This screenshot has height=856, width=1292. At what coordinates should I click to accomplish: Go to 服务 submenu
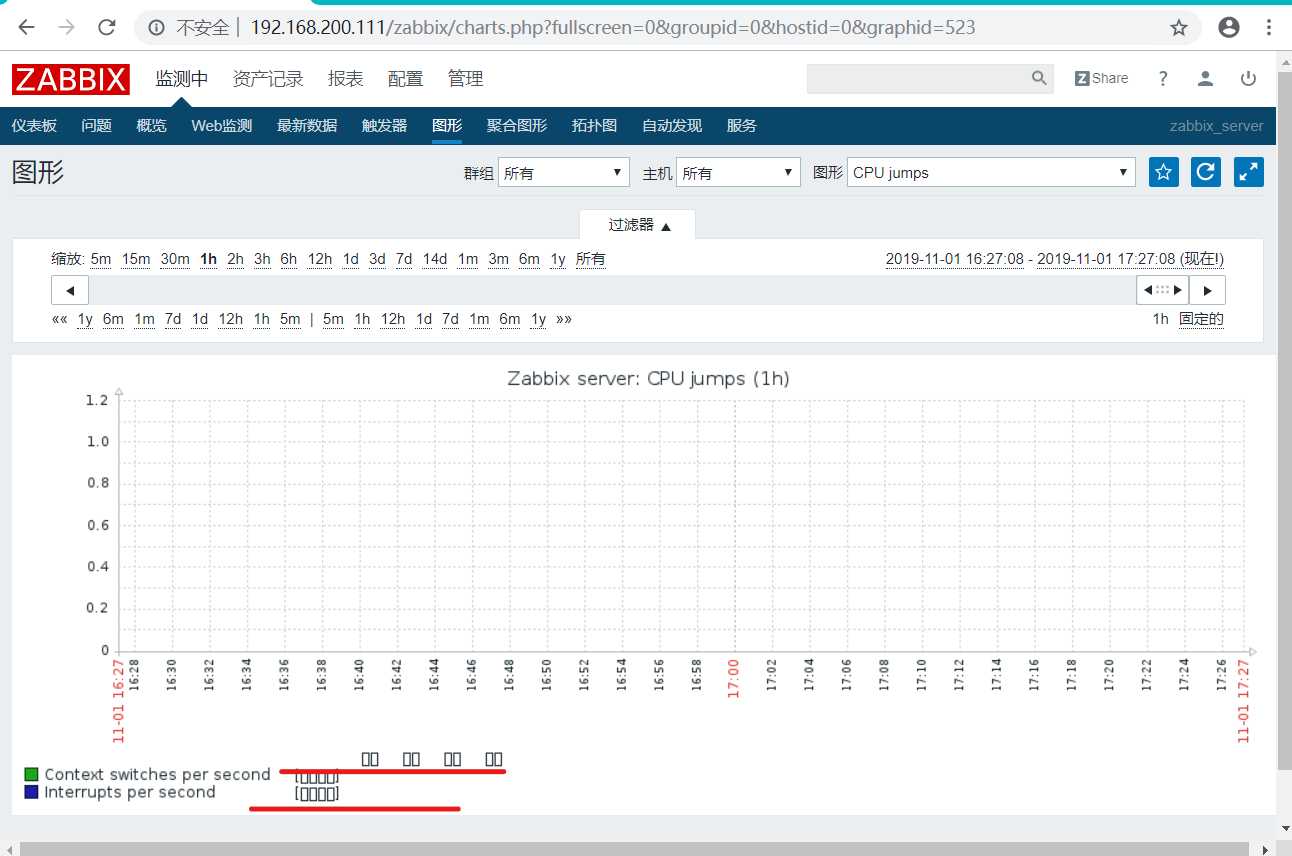tap(742, 126)
